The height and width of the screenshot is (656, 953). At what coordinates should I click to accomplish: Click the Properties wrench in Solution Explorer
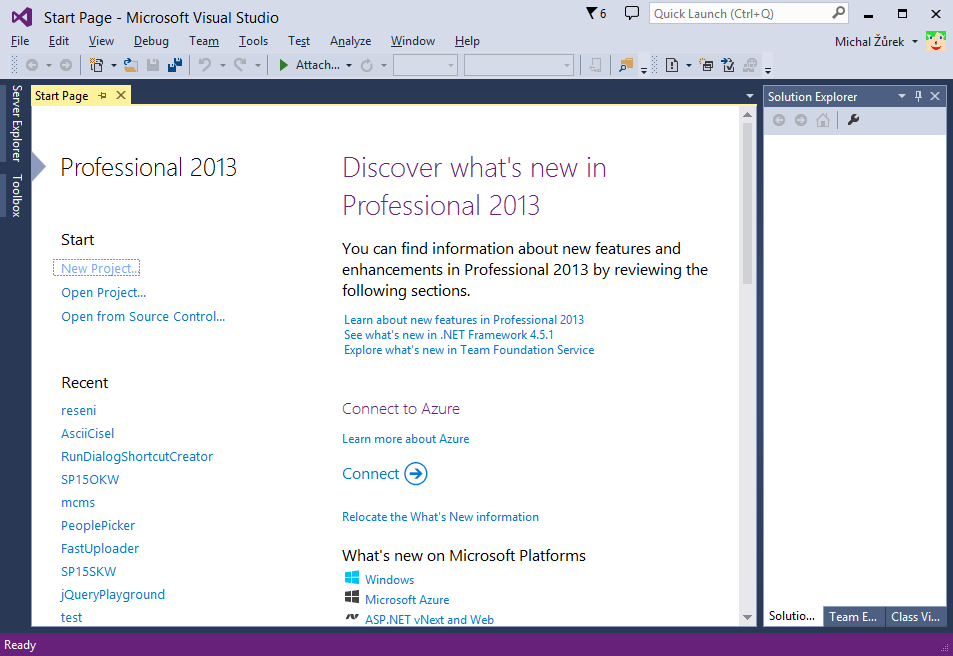(853, 120)
